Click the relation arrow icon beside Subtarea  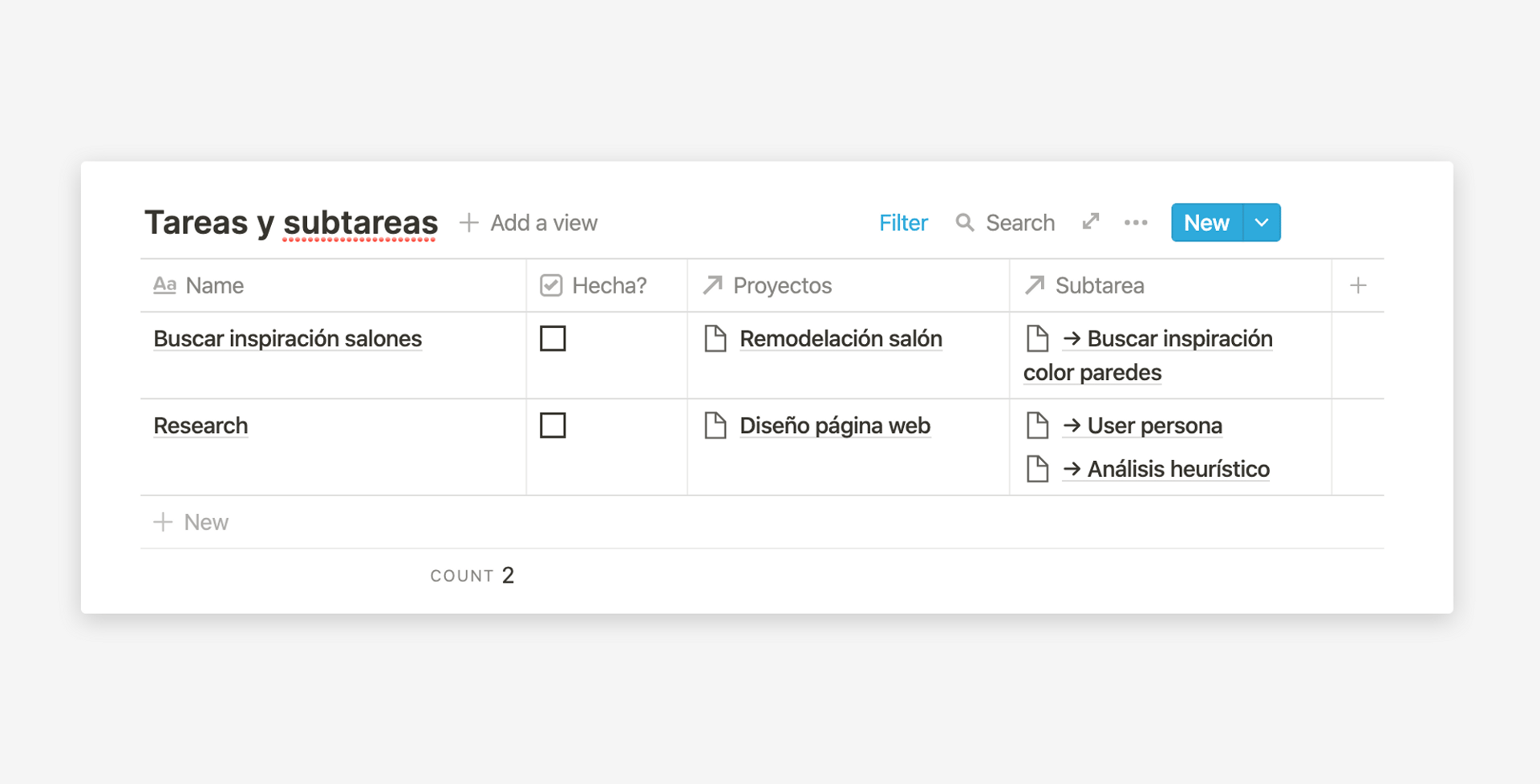(1034, 285)
